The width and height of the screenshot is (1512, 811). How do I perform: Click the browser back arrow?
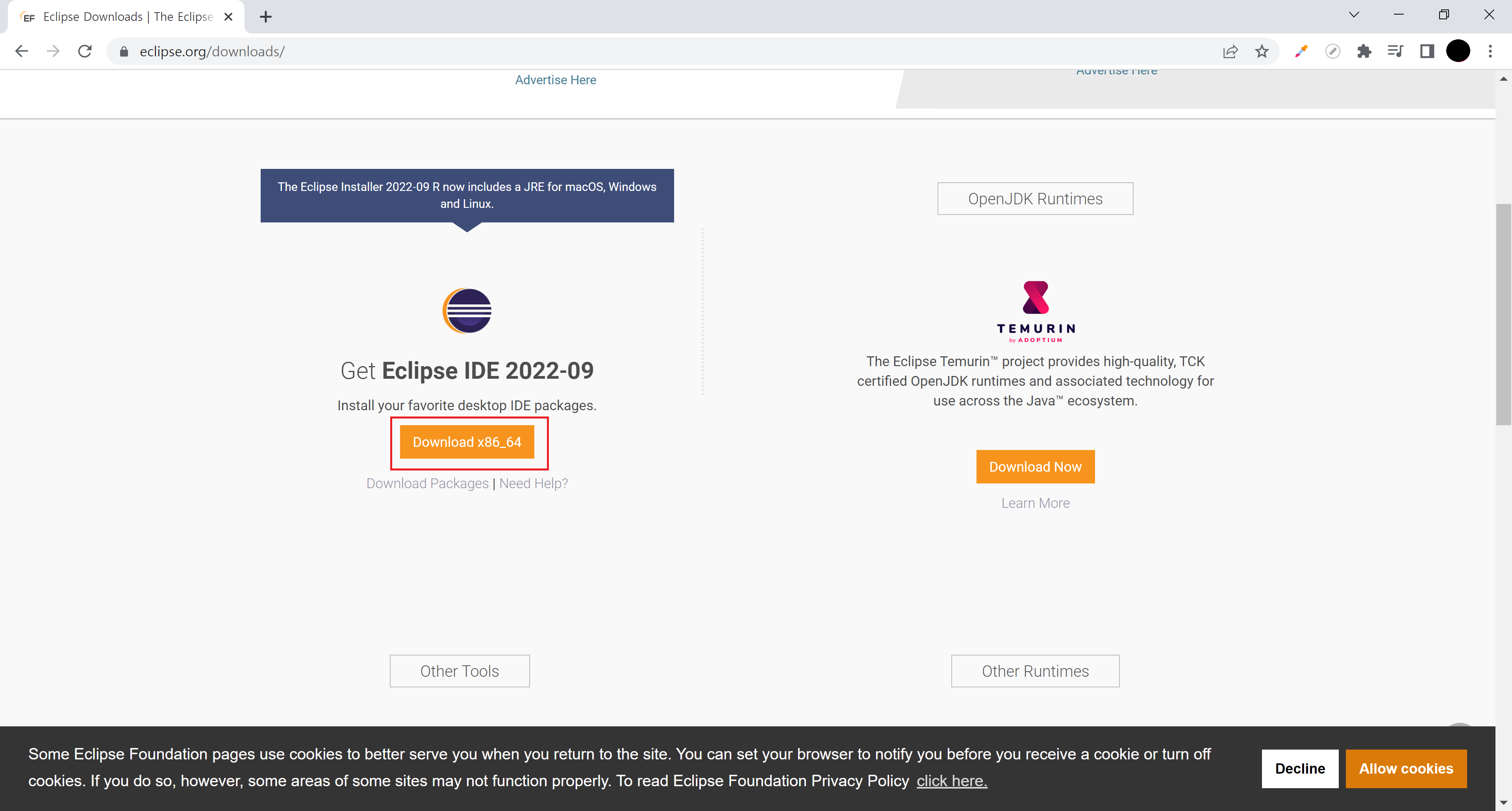22,51
